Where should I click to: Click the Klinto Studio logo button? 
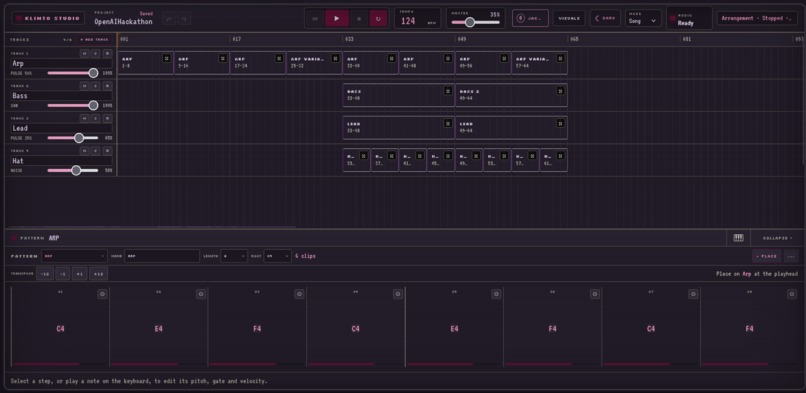[x=48, y=18]
